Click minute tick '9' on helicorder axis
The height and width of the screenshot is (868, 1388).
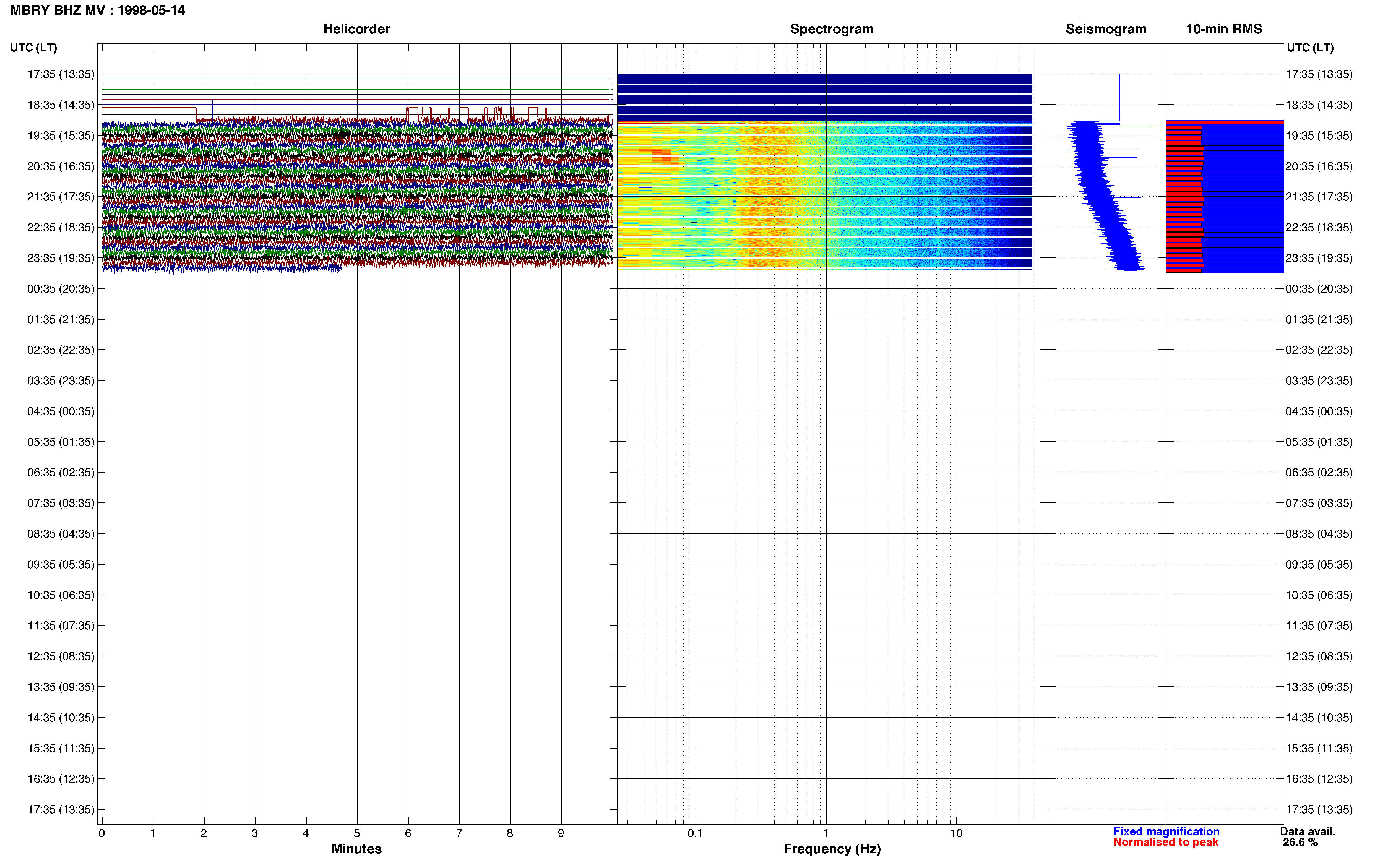click(561, 833)
